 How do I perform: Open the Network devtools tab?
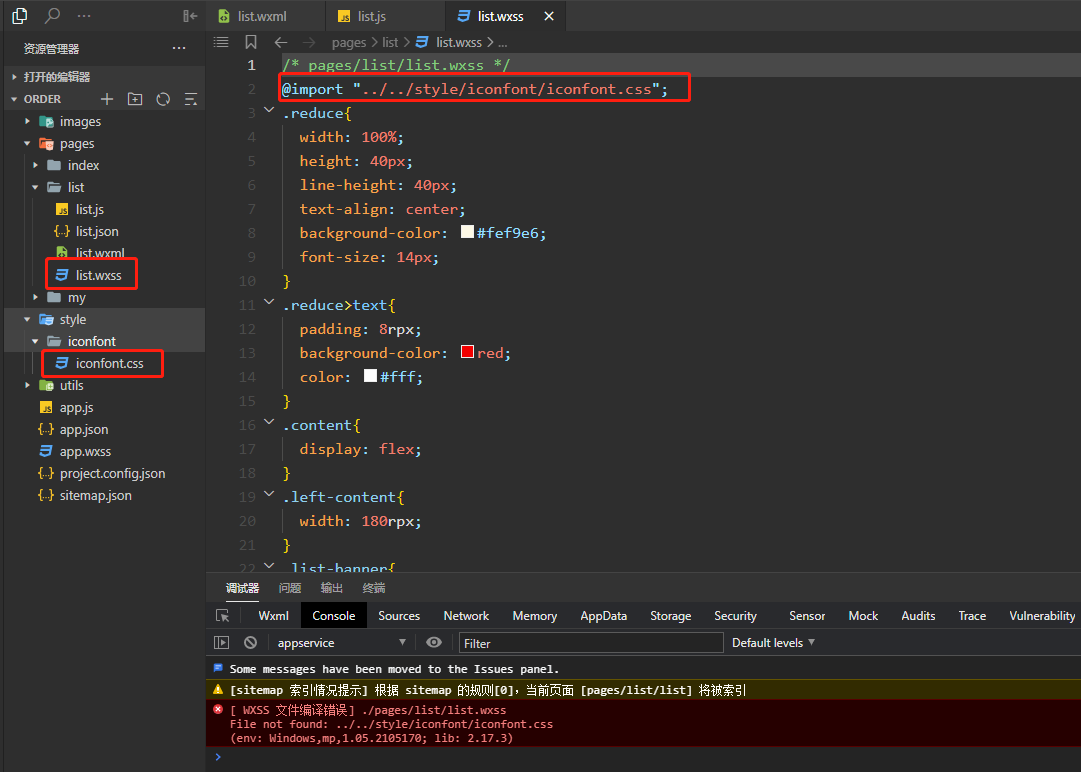466,616
